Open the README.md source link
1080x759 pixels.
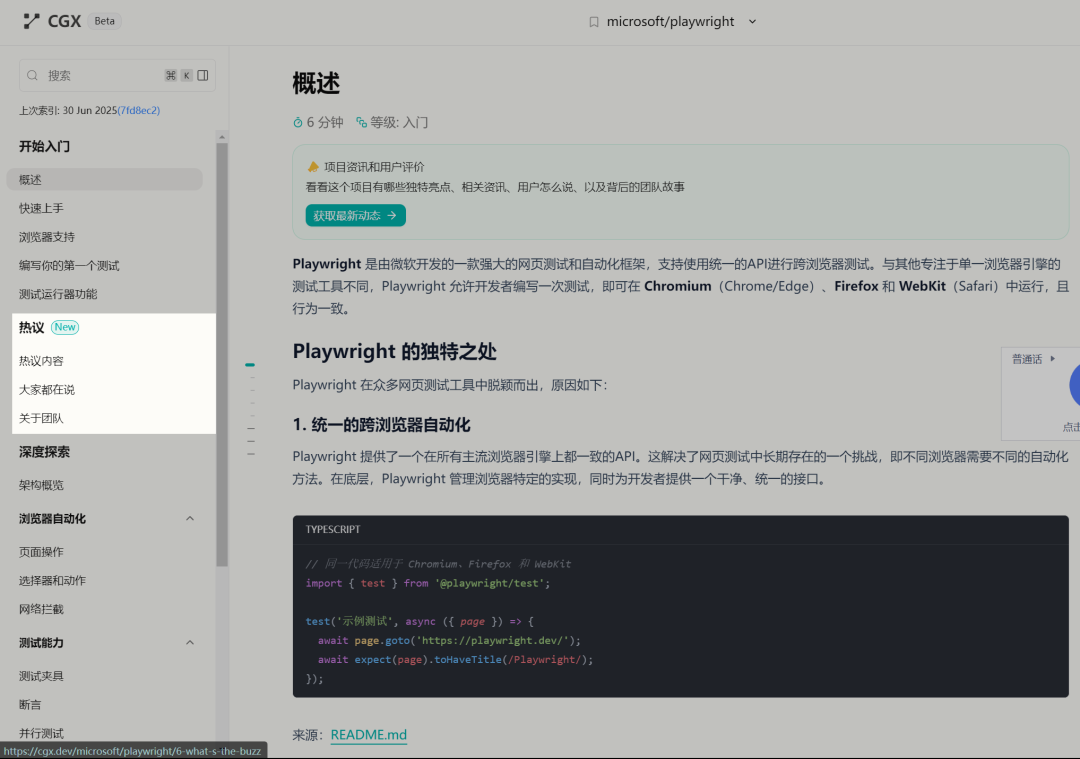pyautogui.click(x=368, y=735)
